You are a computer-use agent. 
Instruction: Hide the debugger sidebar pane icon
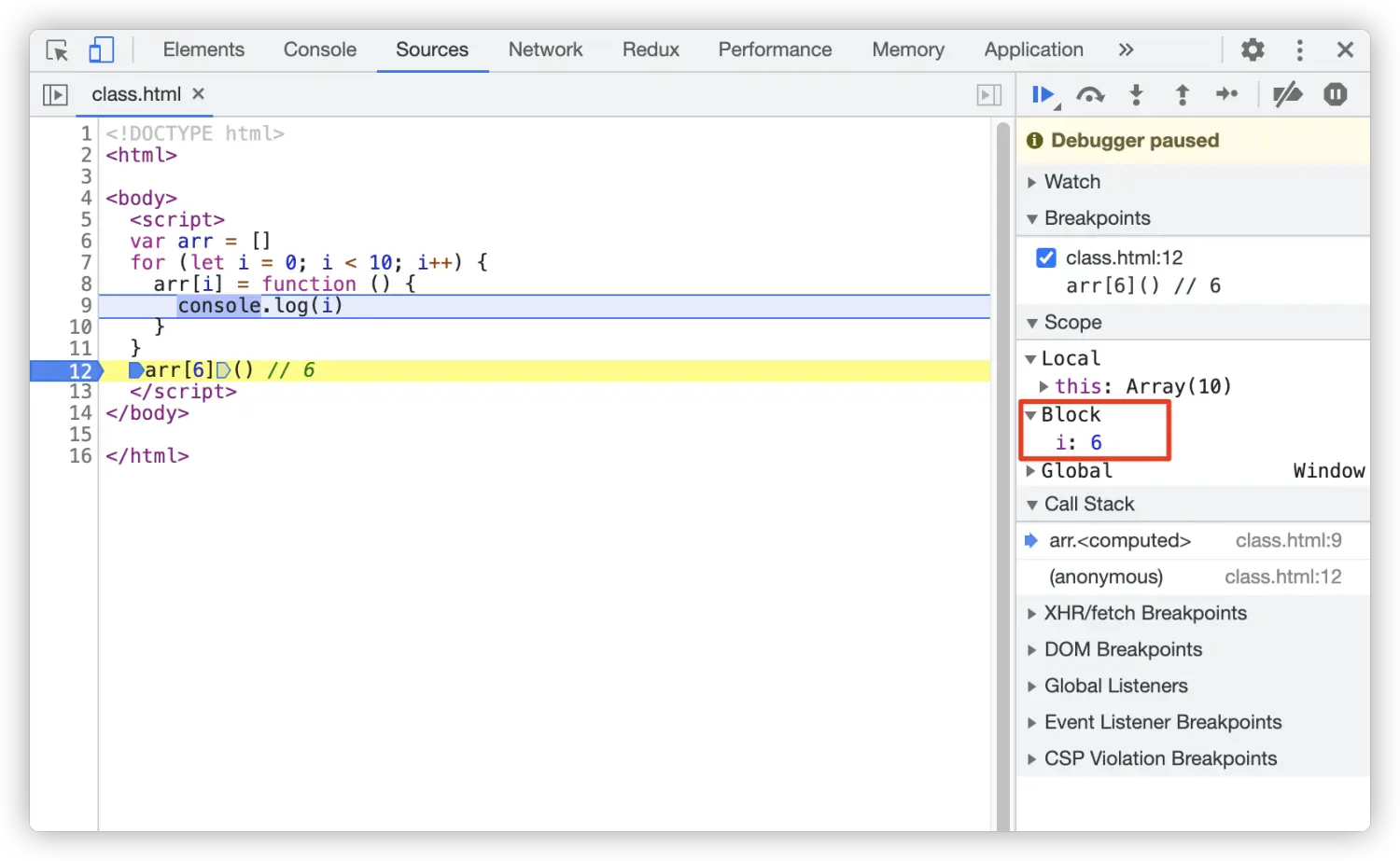coord(989,94)
